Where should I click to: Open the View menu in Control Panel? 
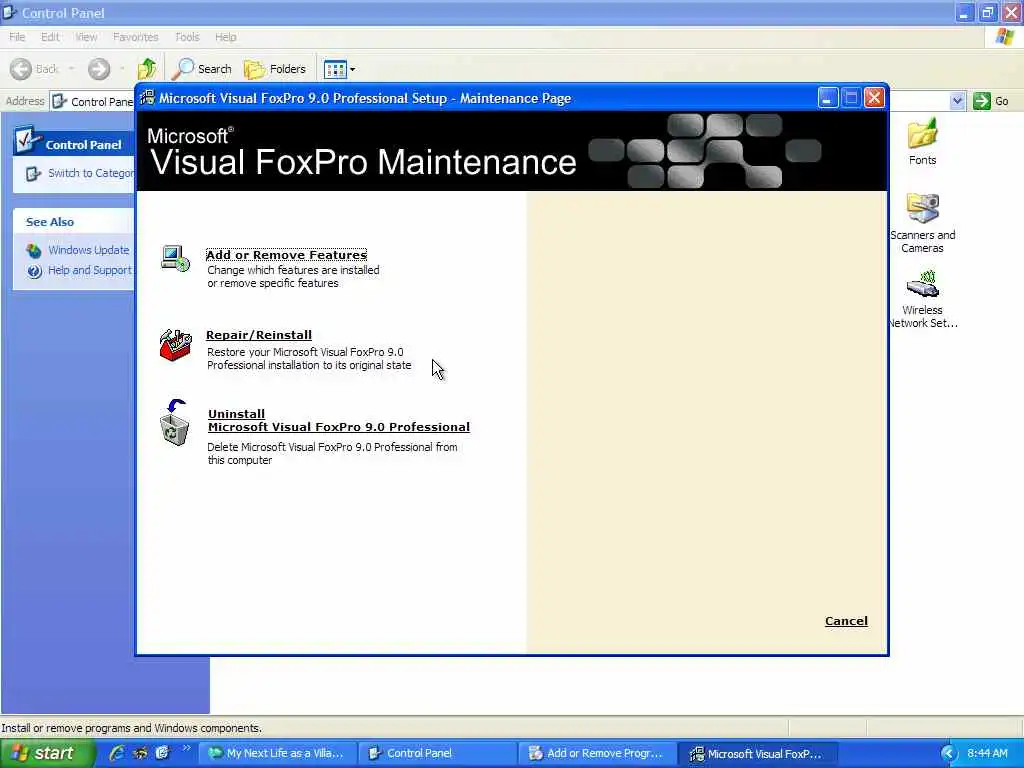pos(86,37)
